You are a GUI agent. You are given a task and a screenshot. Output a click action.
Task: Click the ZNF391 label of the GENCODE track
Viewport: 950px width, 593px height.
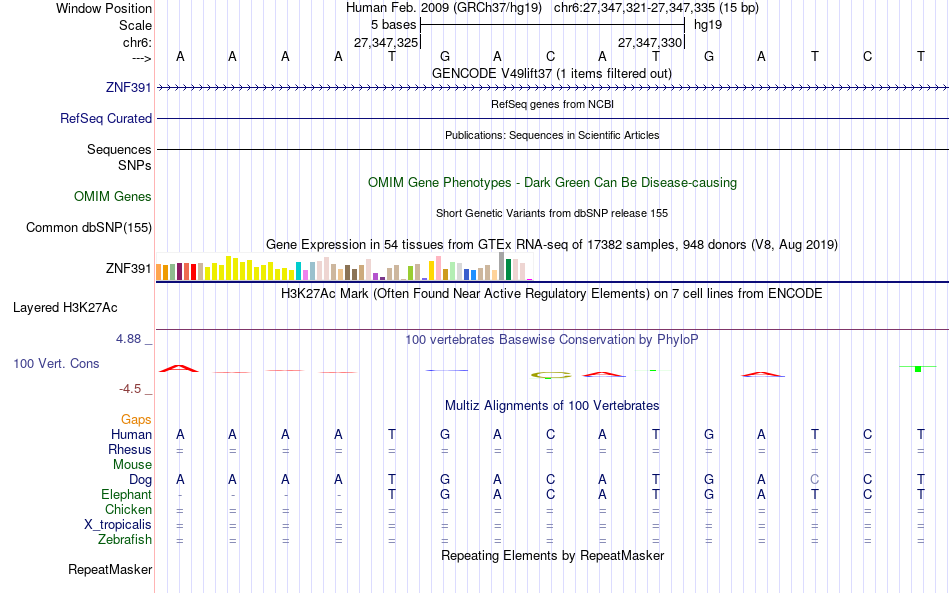(128, 87)
